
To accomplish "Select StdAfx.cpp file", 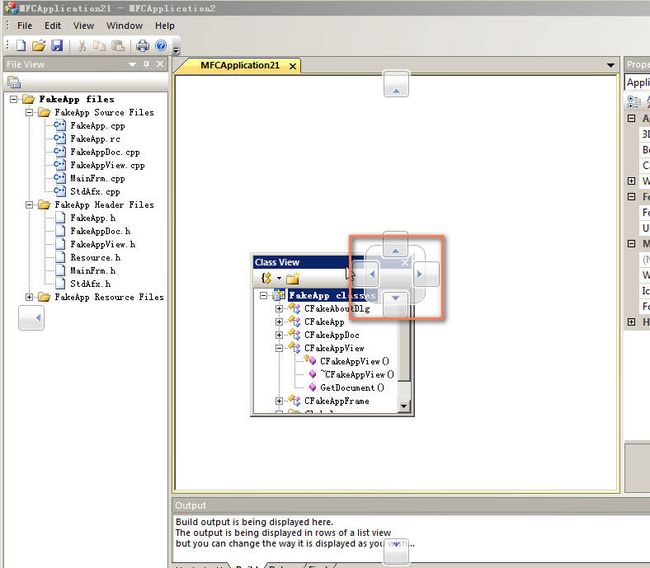I will 95,192.
